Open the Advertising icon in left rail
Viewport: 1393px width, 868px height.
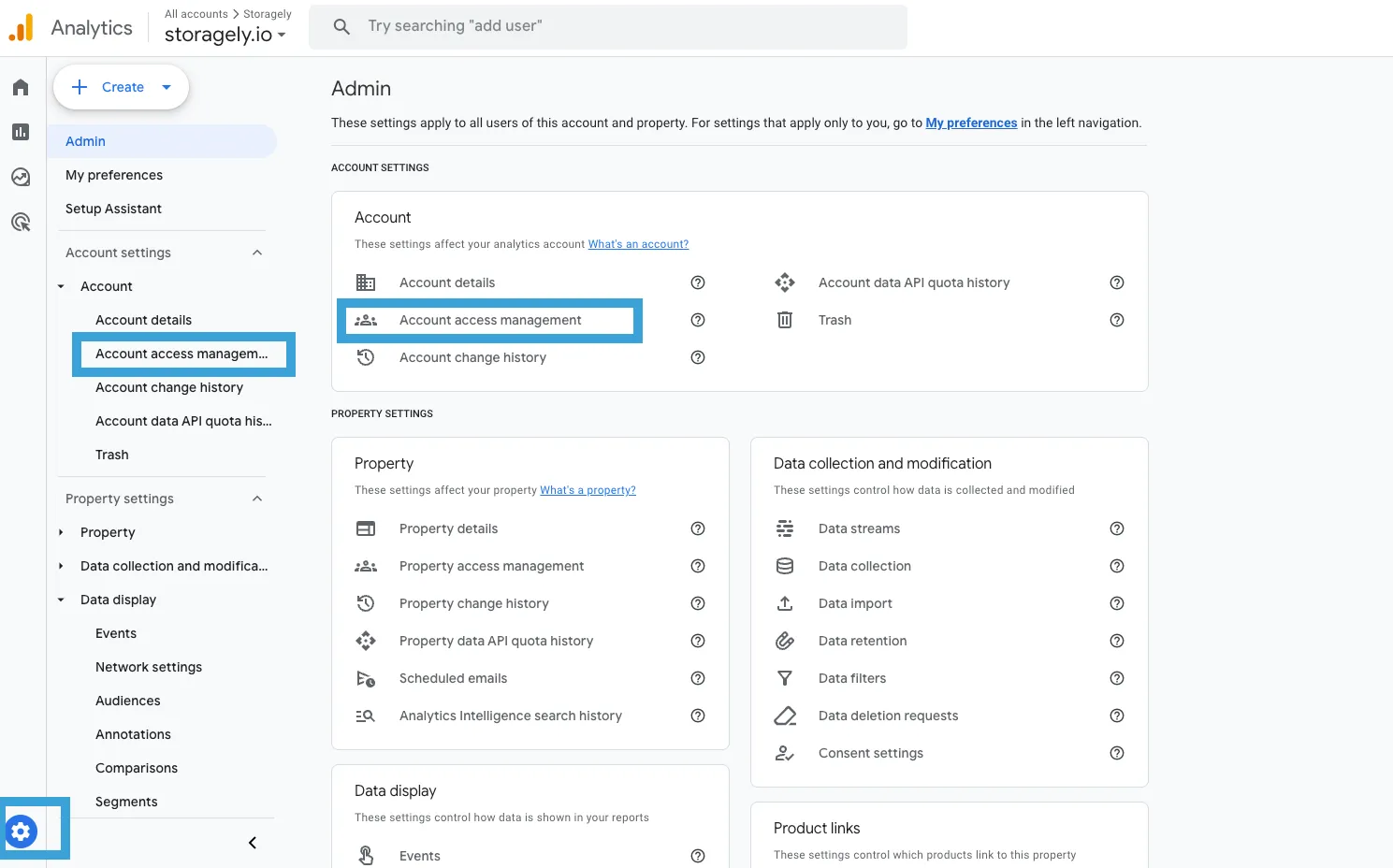21,222
